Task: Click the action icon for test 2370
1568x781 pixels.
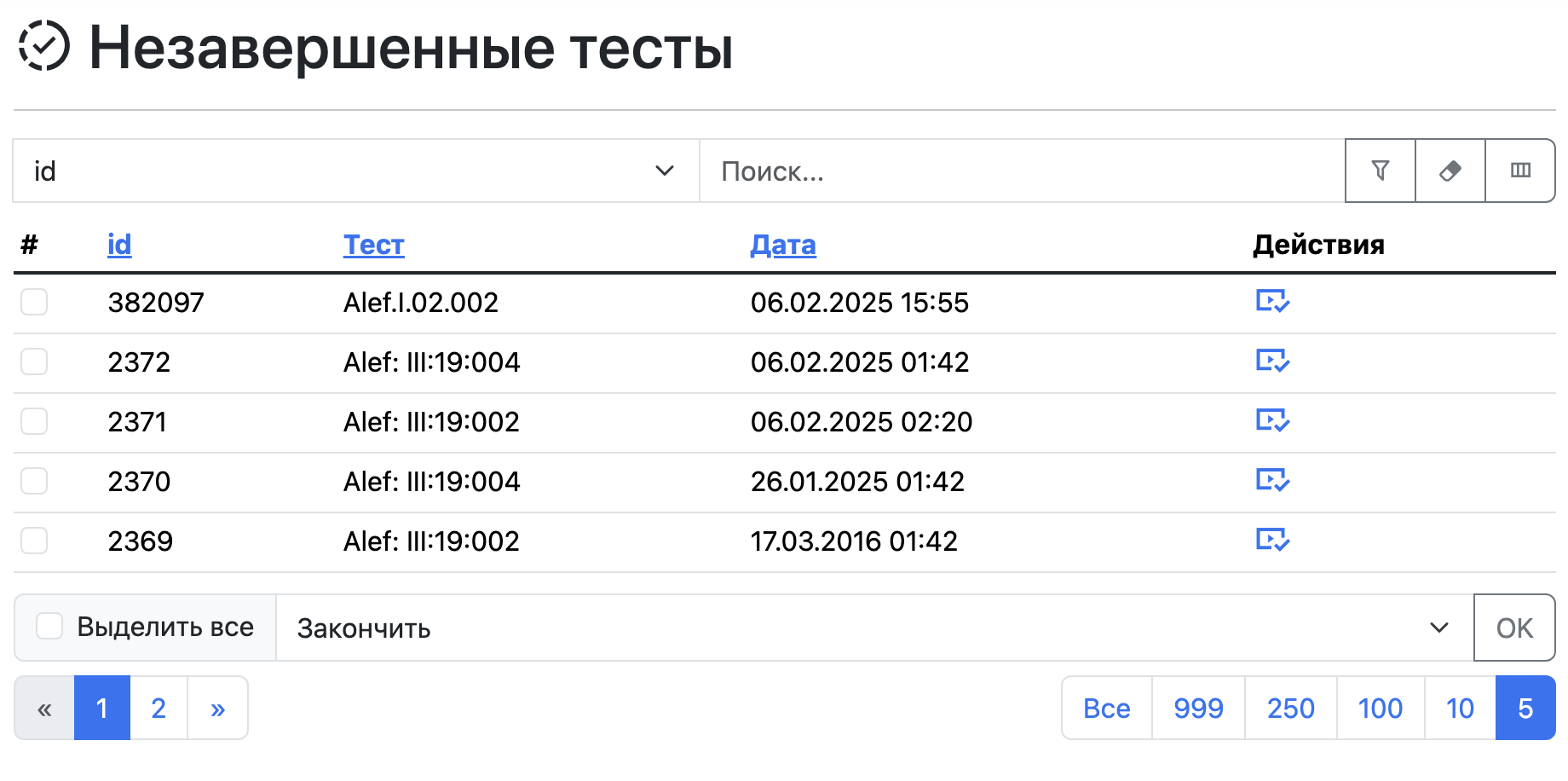Action: point(1272,480)
